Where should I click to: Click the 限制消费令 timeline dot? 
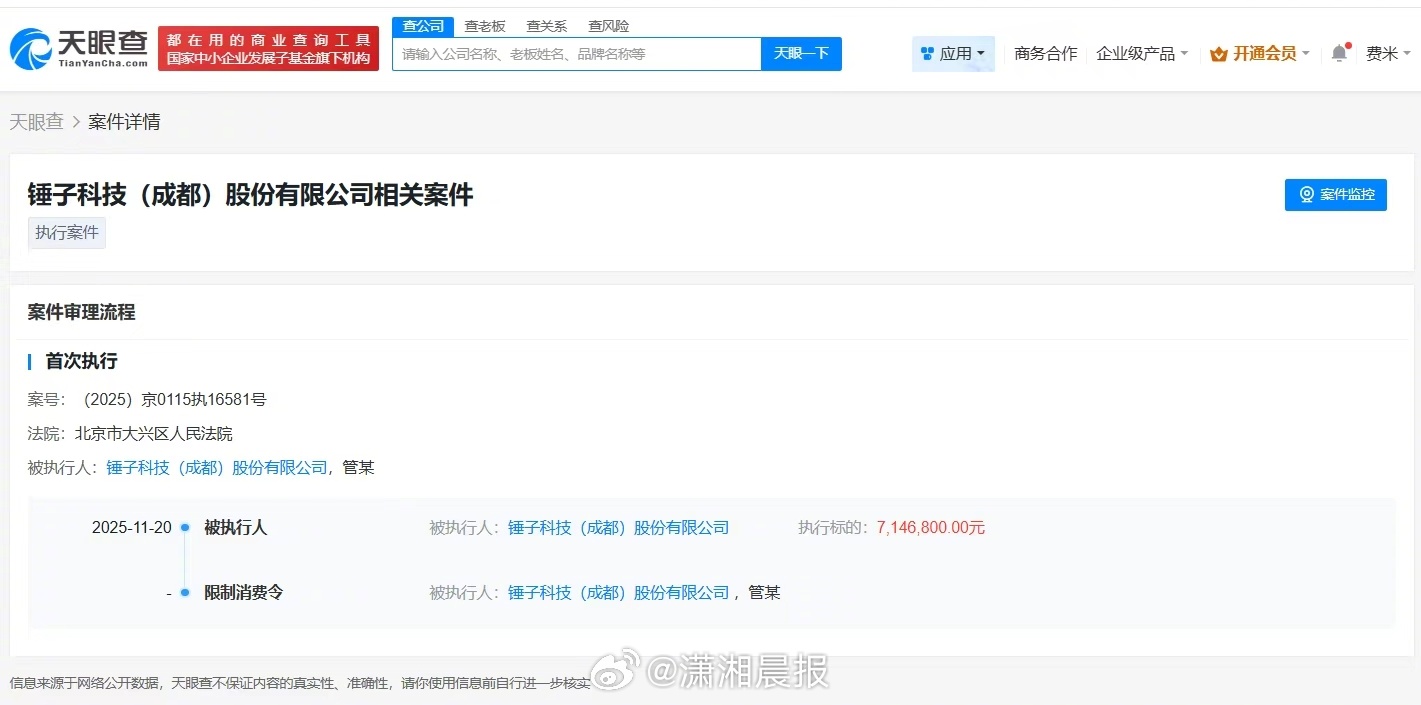(185, 593)
